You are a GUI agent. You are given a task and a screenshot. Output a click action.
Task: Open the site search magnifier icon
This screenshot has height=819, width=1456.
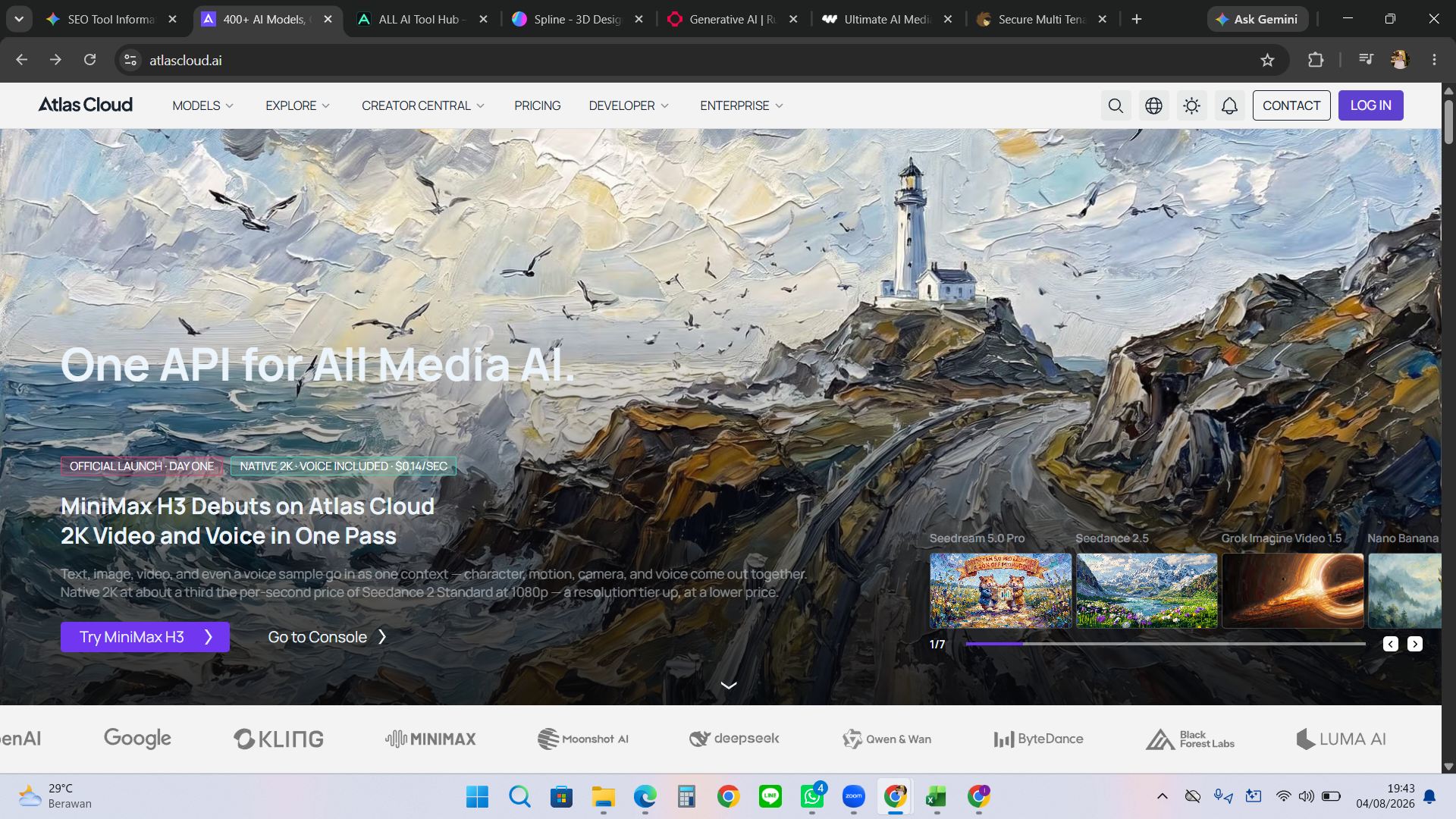(x=1116, y=105)
